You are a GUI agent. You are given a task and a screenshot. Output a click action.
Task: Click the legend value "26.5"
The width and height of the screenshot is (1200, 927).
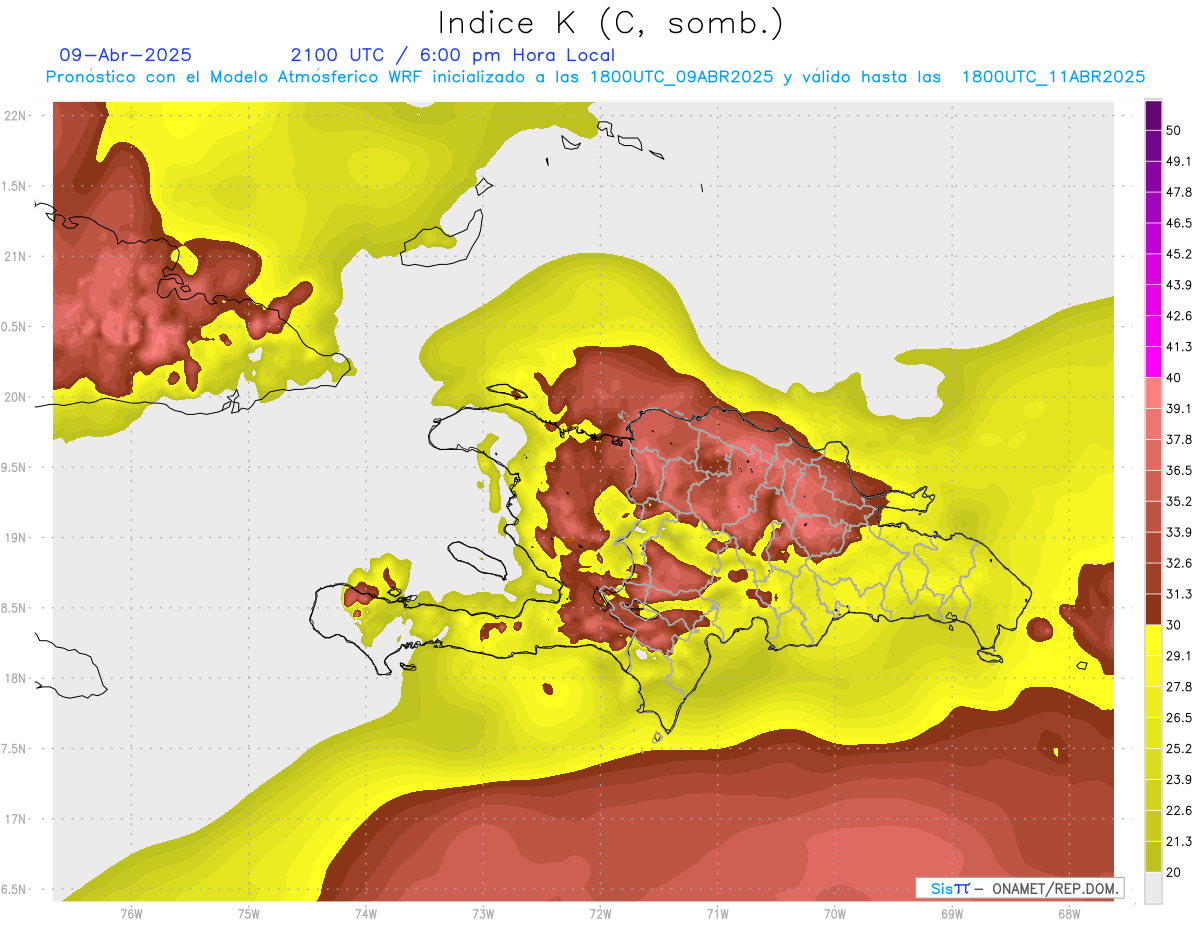pyautogui.click(x=1179, y=718)
